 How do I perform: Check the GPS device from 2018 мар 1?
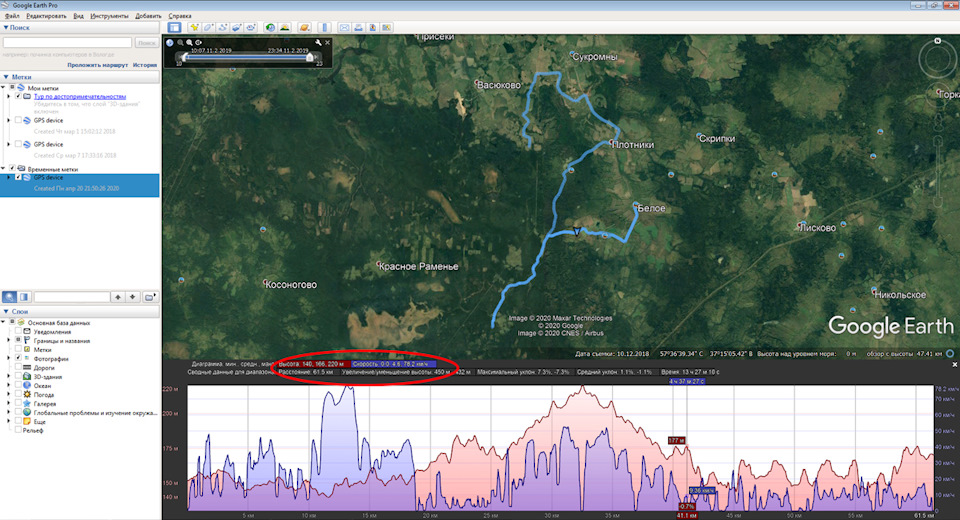[x=18, y=120]
